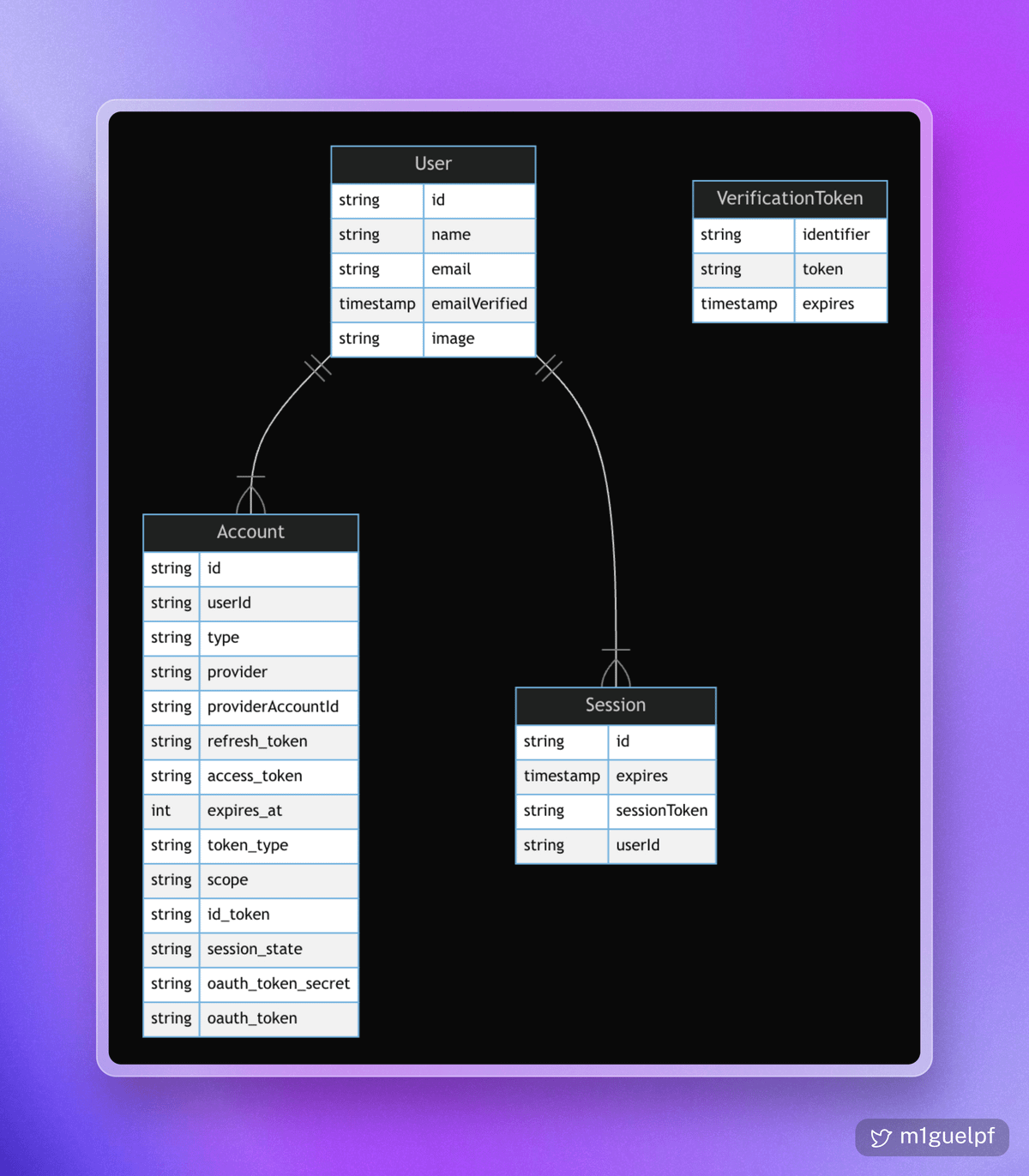
Task: Click the relationship marker at User's bottom-left corner
Action: tap(317, 368)
